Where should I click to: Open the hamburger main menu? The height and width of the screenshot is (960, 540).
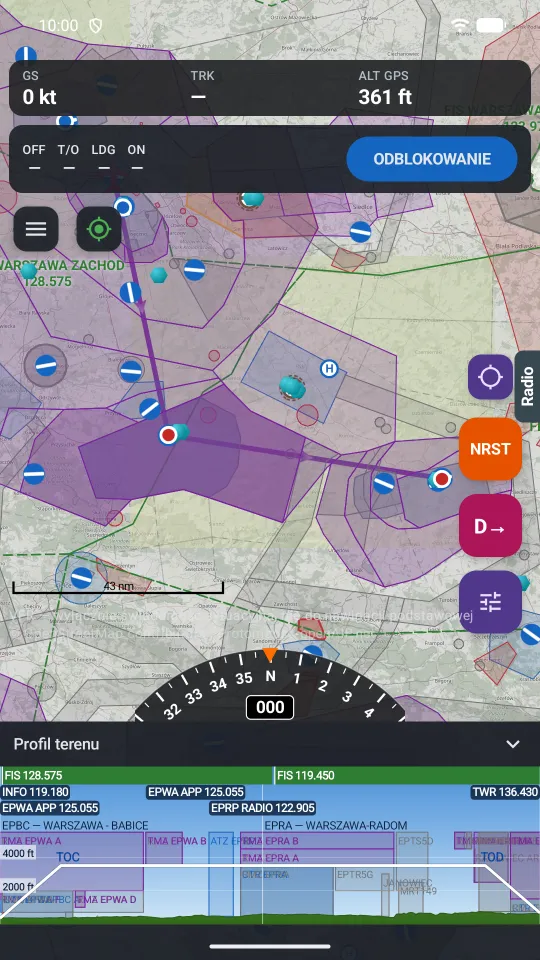[36, 229]
